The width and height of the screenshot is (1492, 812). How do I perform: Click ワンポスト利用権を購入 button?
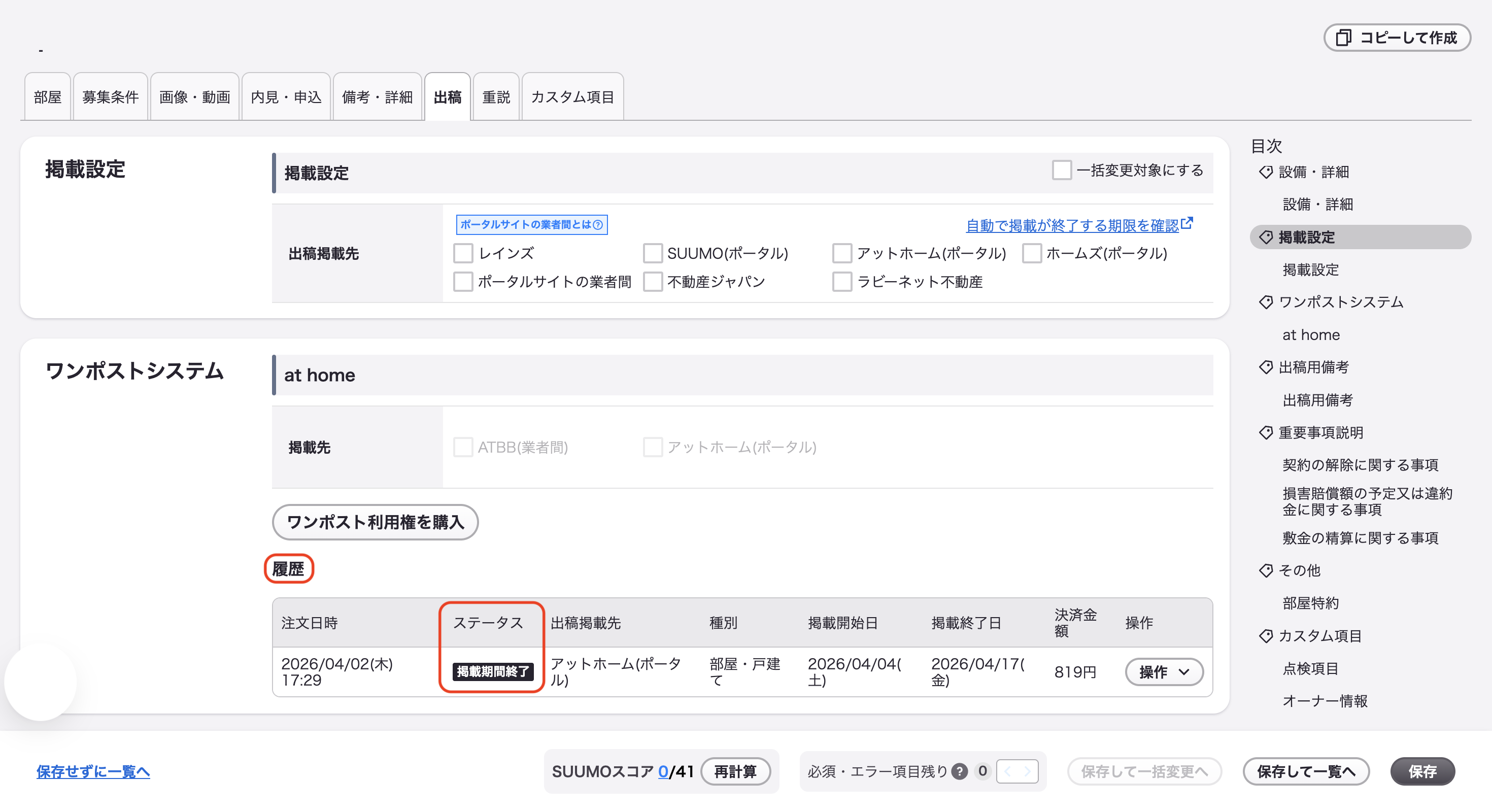click(376, 522)
